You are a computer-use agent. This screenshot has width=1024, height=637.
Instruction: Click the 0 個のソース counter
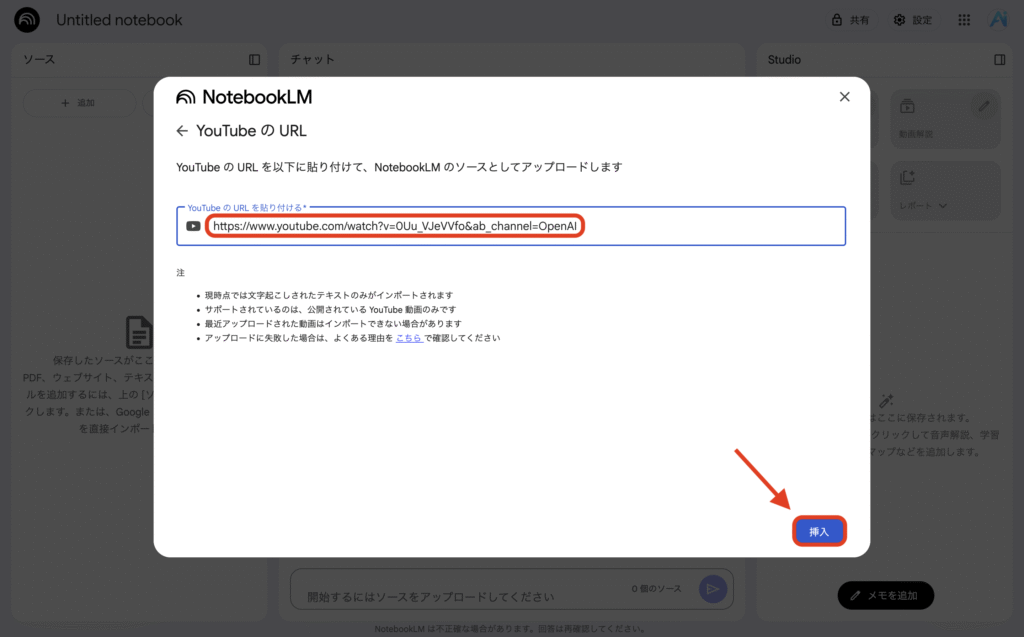pyautogui.click(x=656, y=589)
